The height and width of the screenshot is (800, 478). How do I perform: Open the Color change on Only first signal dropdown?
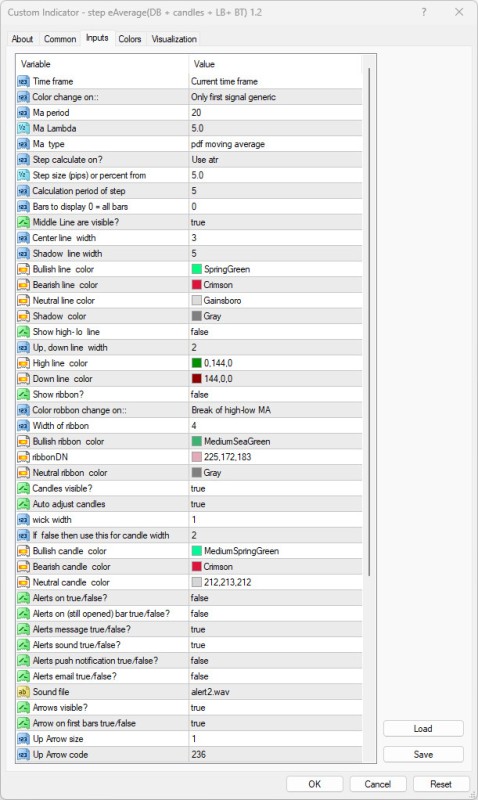[x=275, y=97]
